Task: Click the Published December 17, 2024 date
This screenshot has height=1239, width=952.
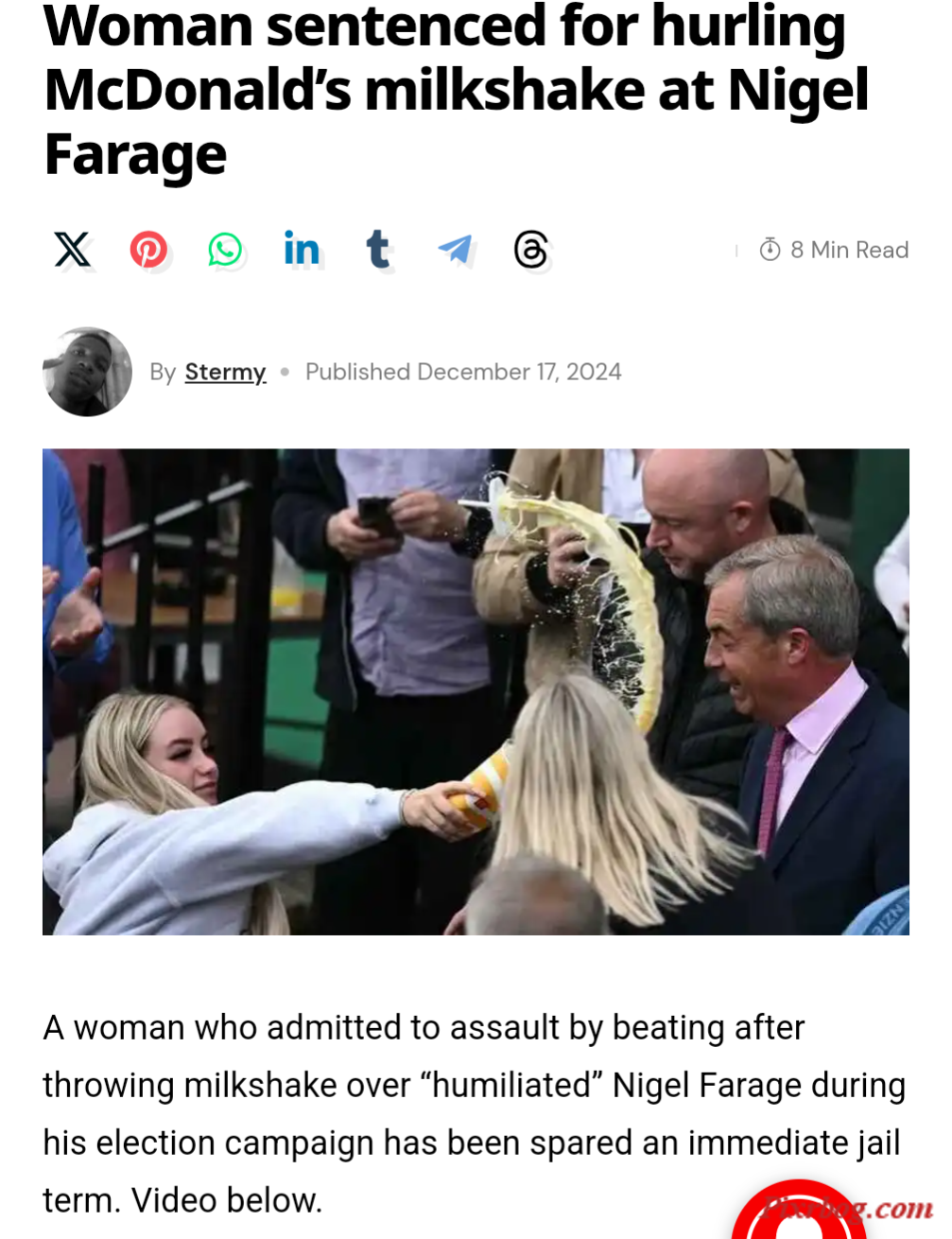Action: click(x=463, y=372)
